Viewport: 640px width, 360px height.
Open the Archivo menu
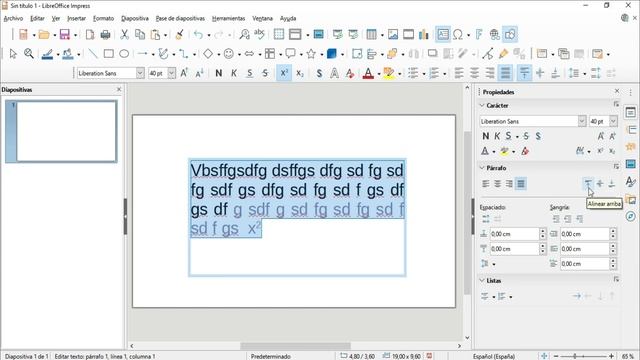[13, 18]
